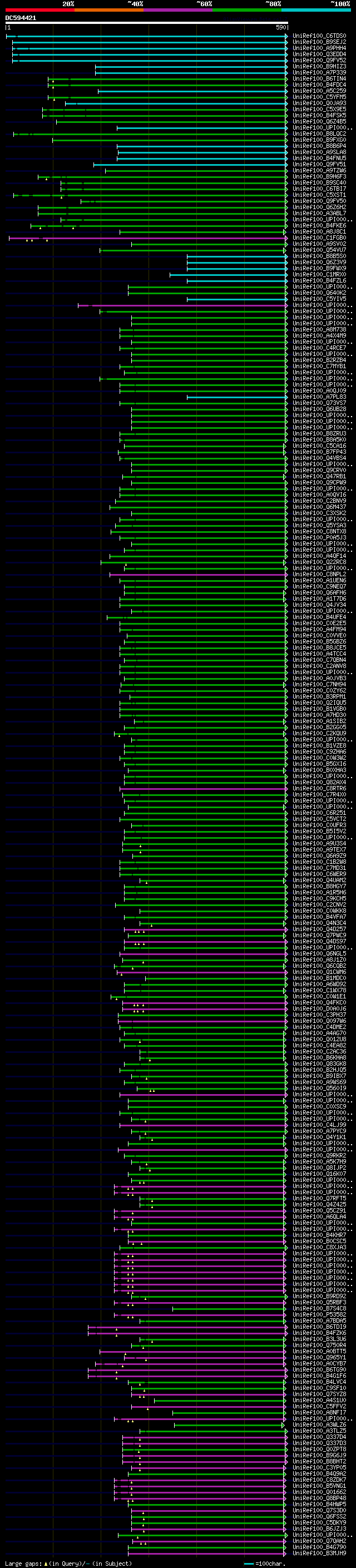Viewport: 356px width, 1568px height.
Task: Select last hit UniRef100_B3MJH9
Action: click(319, 1554)
